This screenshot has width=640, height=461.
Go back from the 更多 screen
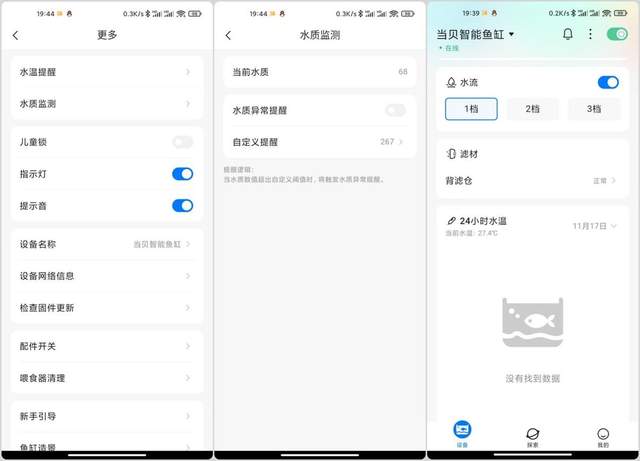pos(16,36)
